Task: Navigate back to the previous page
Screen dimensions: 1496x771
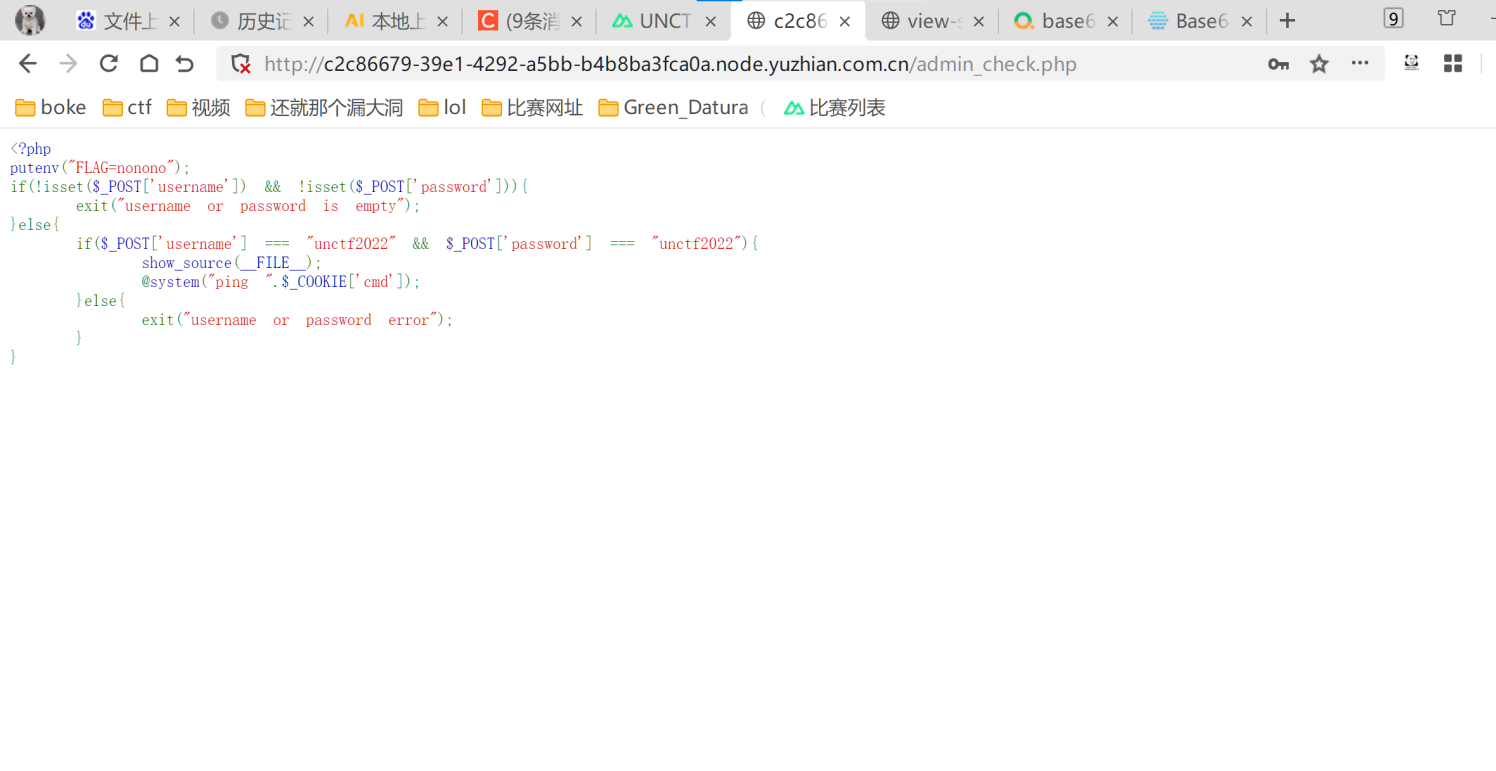Action: tap(27, 63)
